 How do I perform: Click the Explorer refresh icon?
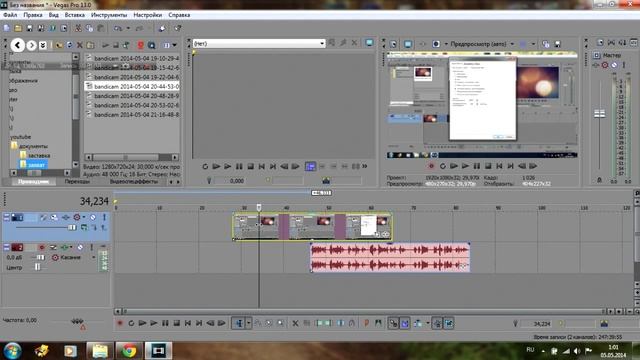click(x=69, y=45)
